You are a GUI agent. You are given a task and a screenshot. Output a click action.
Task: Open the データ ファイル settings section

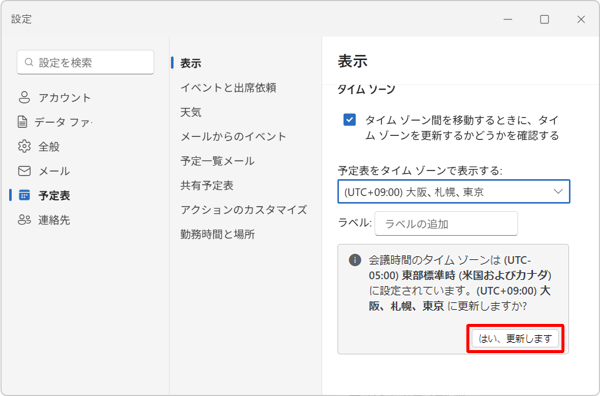54,122
